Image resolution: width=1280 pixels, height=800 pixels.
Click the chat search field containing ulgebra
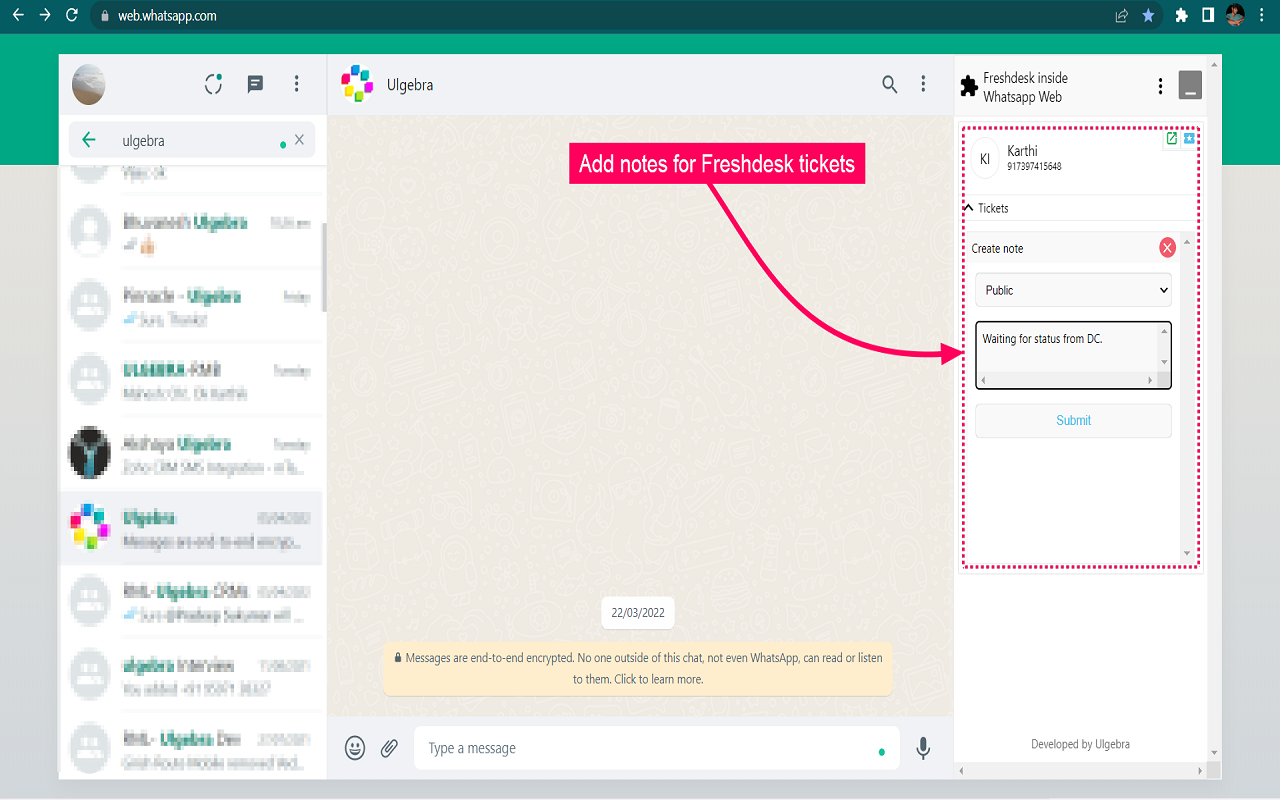tap(192, 140)
